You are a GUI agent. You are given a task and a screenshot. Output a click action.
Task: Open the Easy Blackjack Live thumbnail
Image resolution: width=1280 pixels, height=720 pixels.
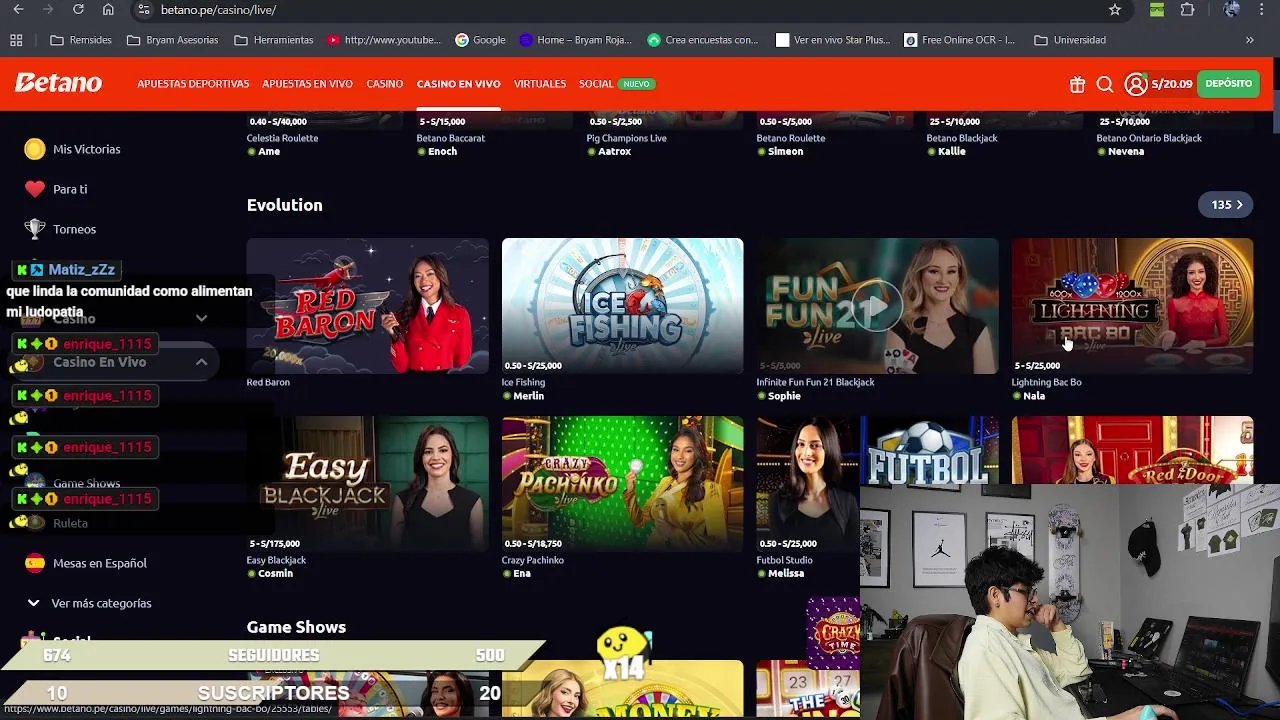pos(368,484)
